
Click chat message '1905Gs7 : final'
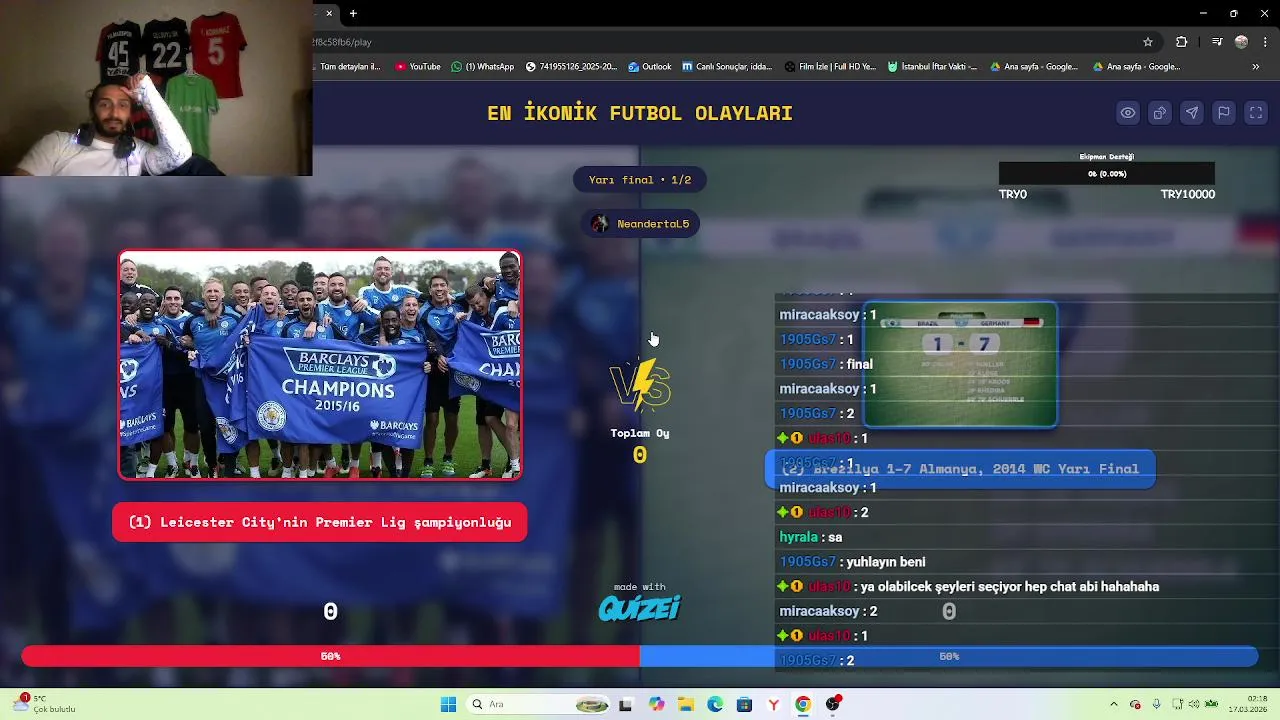(x=826, y=364)
